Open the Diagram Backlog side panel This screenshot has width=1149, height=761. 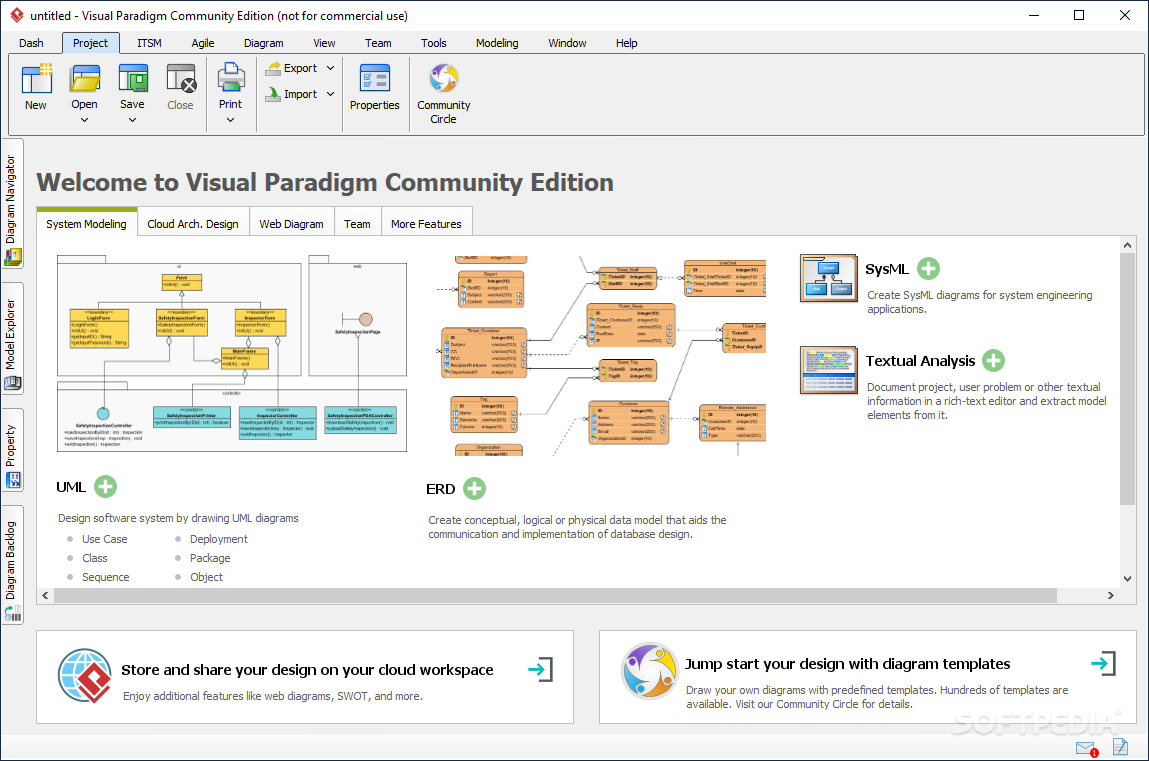point(12,565)
